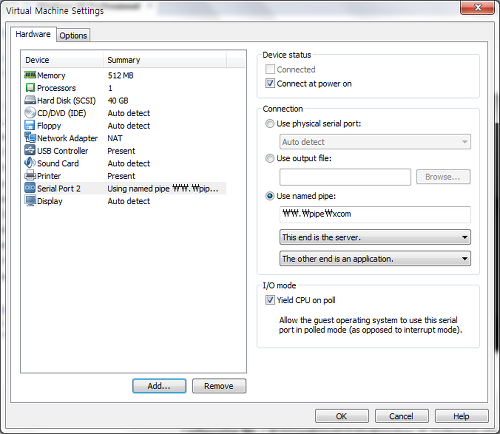Click the Processors device icon

click(30, 88)
